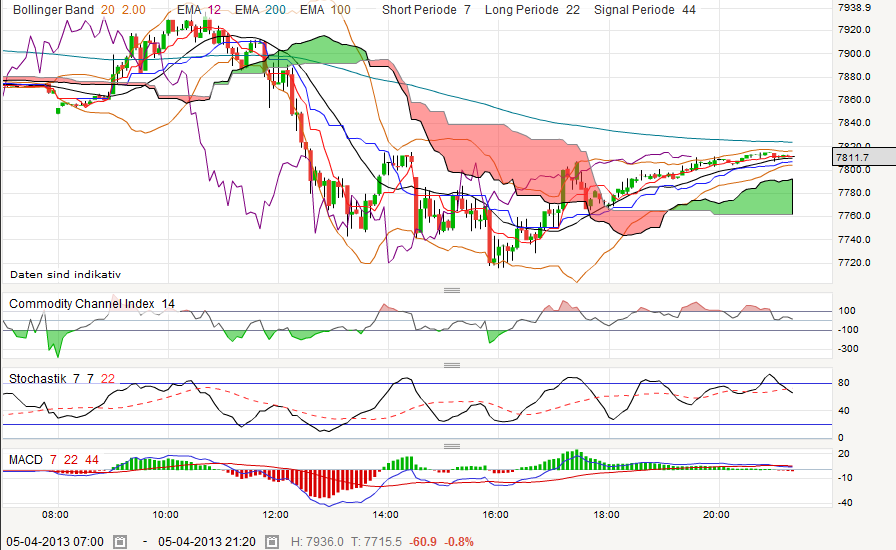Click the MACD 7 22 44 title

click(54, 460)
